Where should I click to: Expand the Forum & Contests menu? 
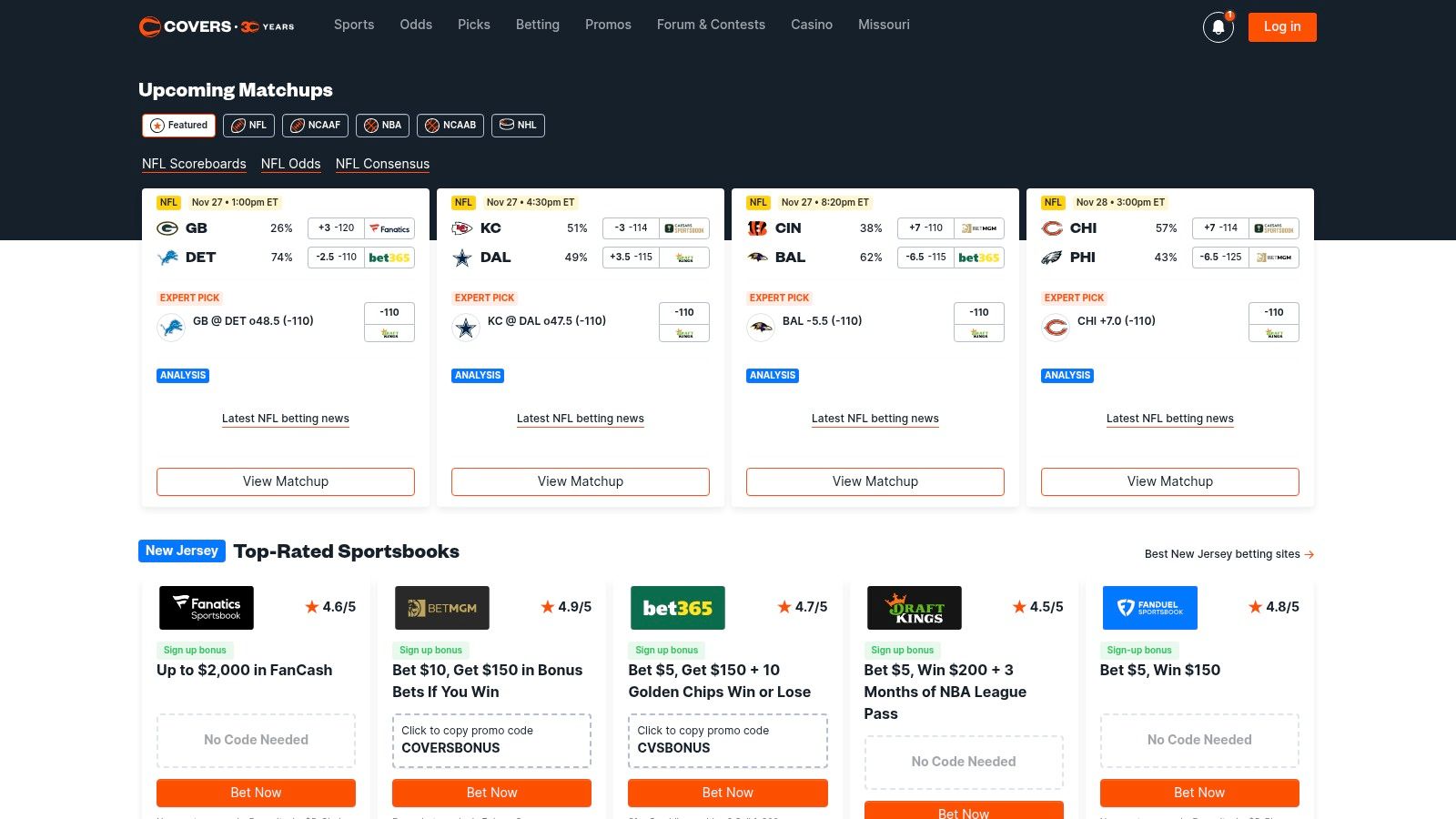click(x=711, y=25)
